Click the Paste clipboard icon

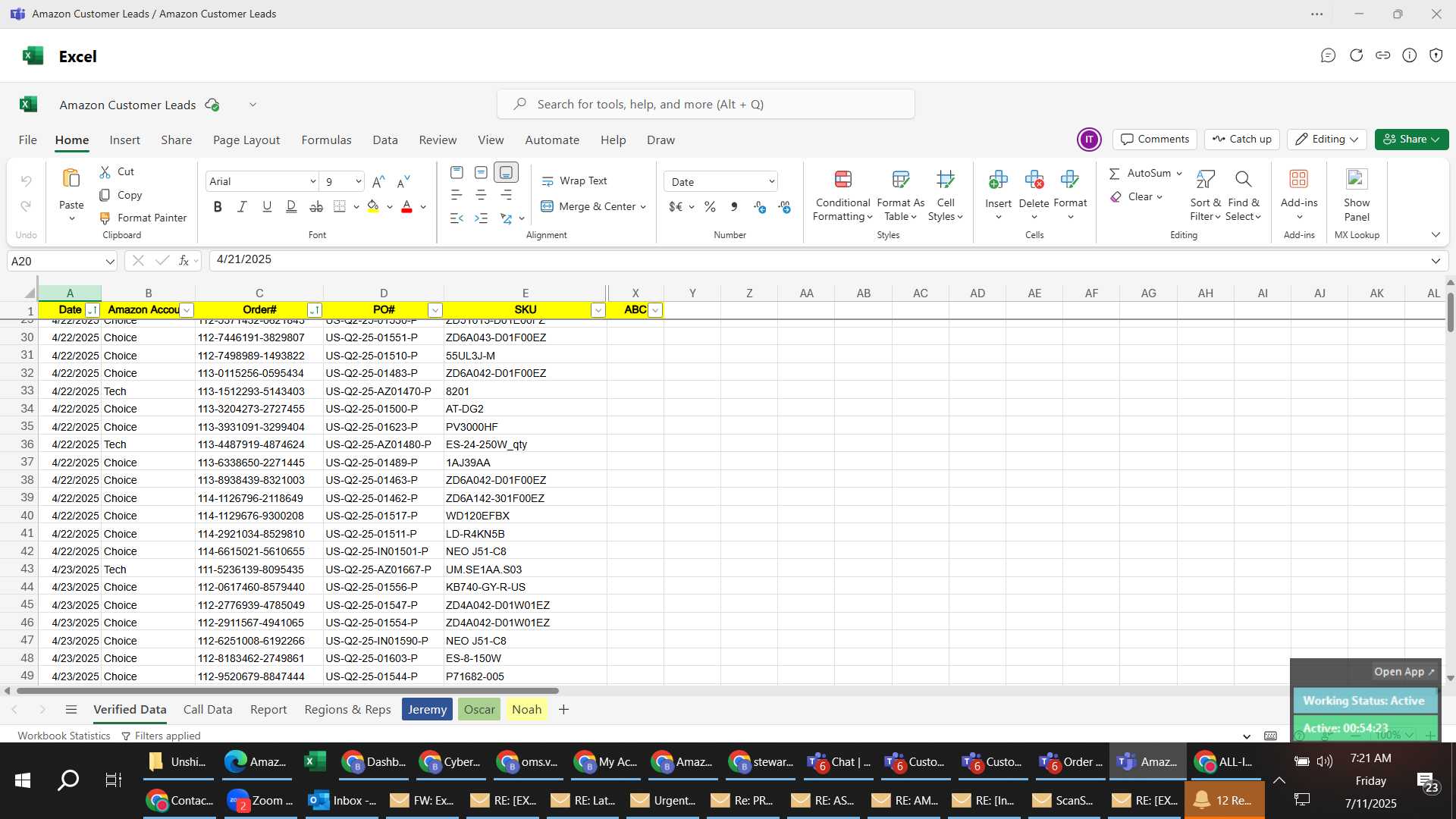[71, 179]
